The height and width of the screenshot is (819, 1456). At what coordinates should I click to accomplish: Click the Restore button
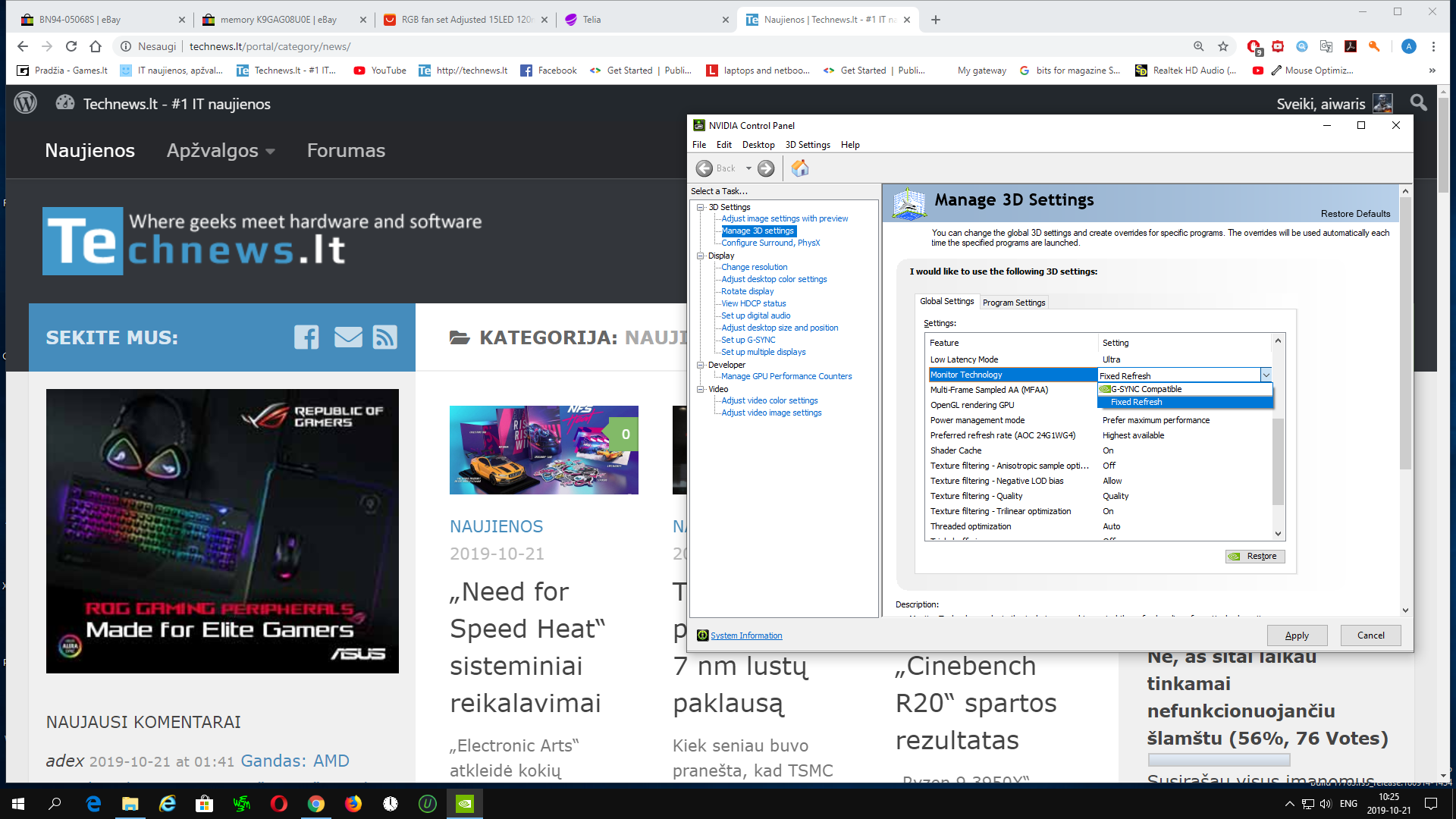(x=1255, y=556)
